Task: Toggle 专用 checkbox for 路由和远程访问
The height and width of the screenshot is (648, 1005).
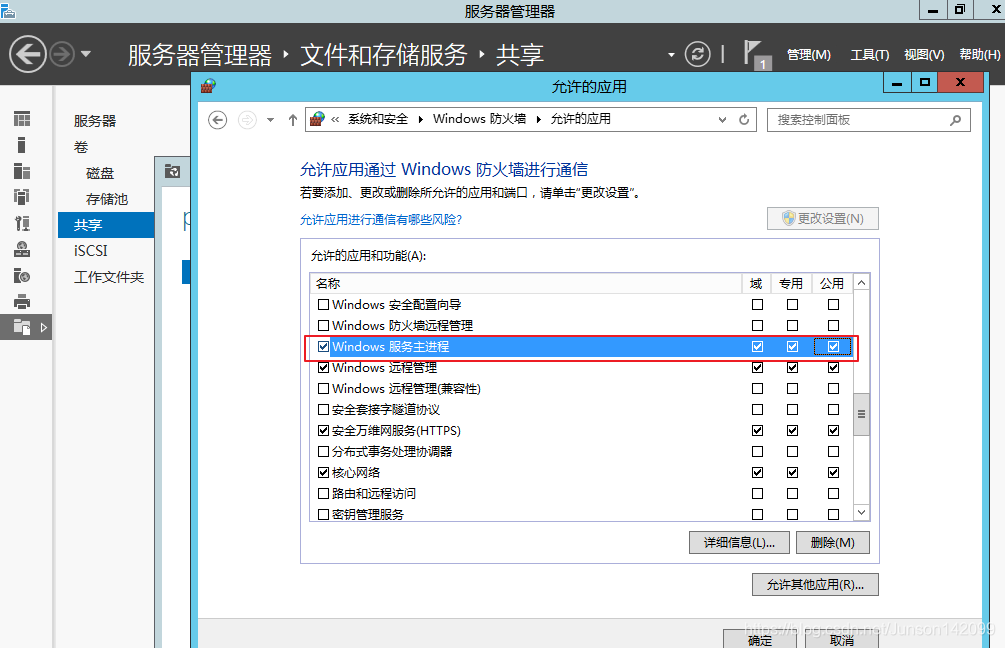Action: [x=793, y=494]
